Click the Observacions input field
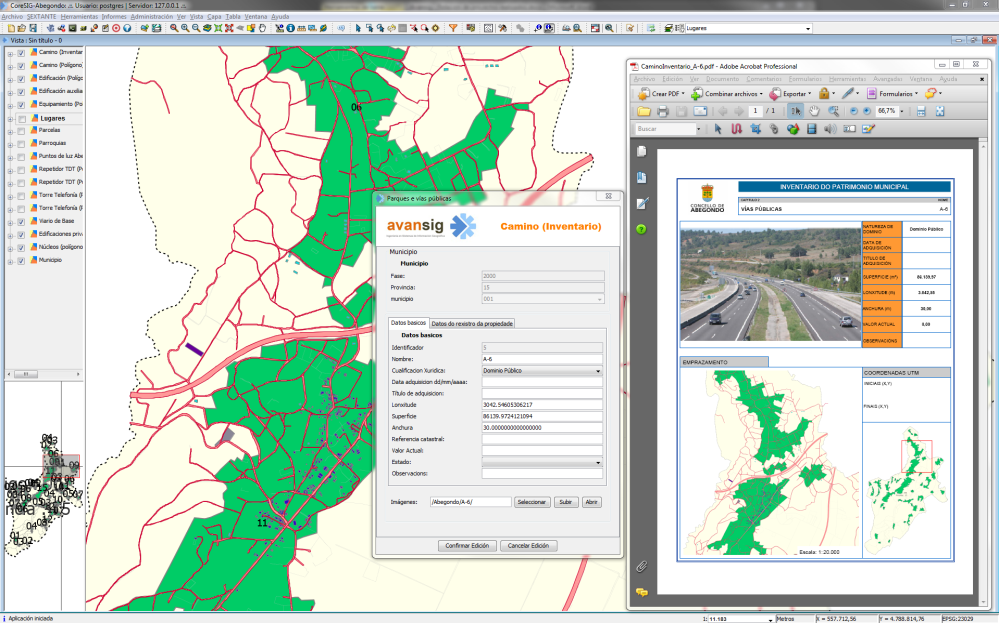The image size is (999, 623). click(x=542, y=474)
